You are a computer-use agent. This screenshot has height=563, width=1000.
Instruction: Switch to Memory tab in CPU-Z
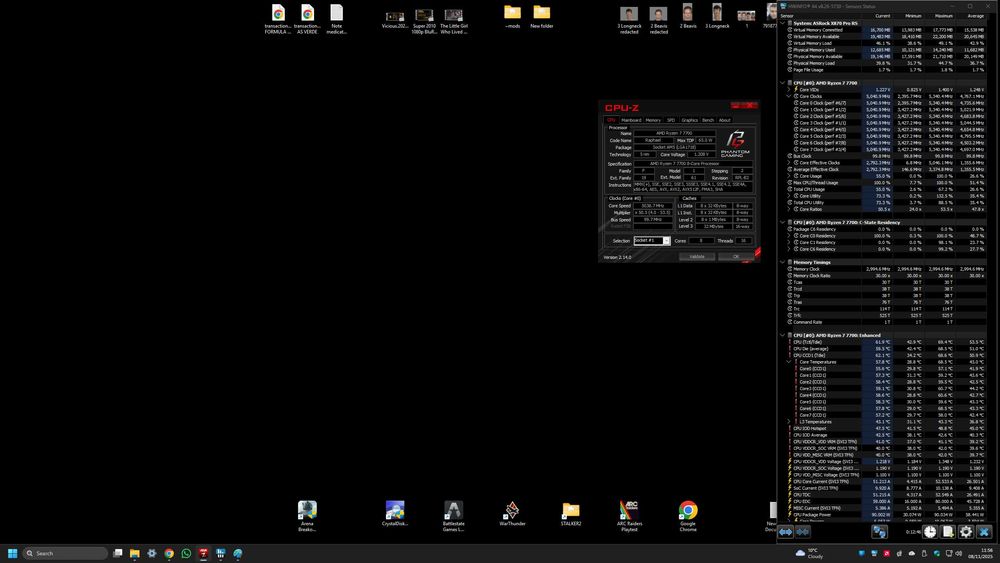pyautogui.click(x=653, y=120)
